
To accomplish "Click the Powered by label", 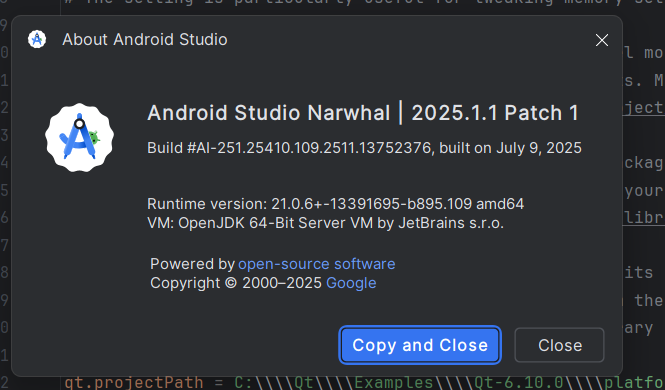I will point(193,264).
